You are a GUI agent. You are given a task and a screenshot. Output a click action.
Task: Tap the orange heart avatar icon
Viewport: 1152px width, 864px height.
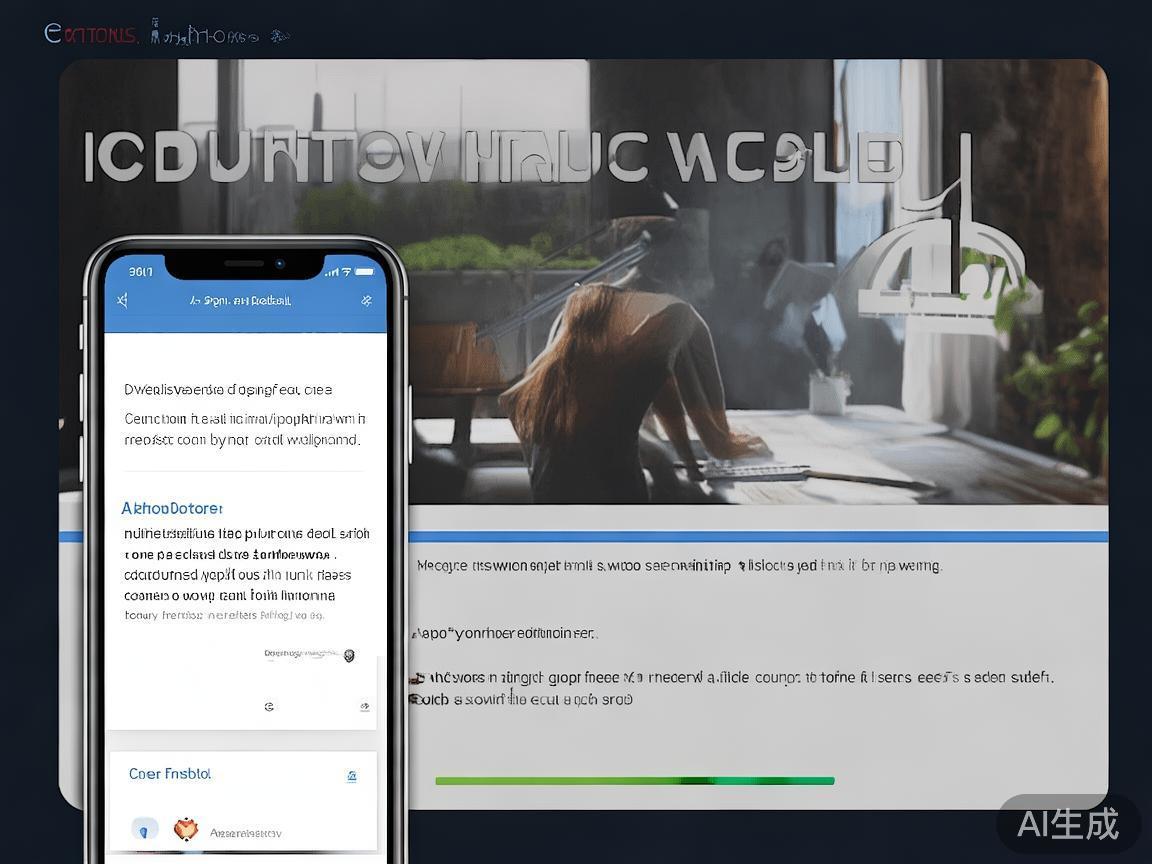185,829
